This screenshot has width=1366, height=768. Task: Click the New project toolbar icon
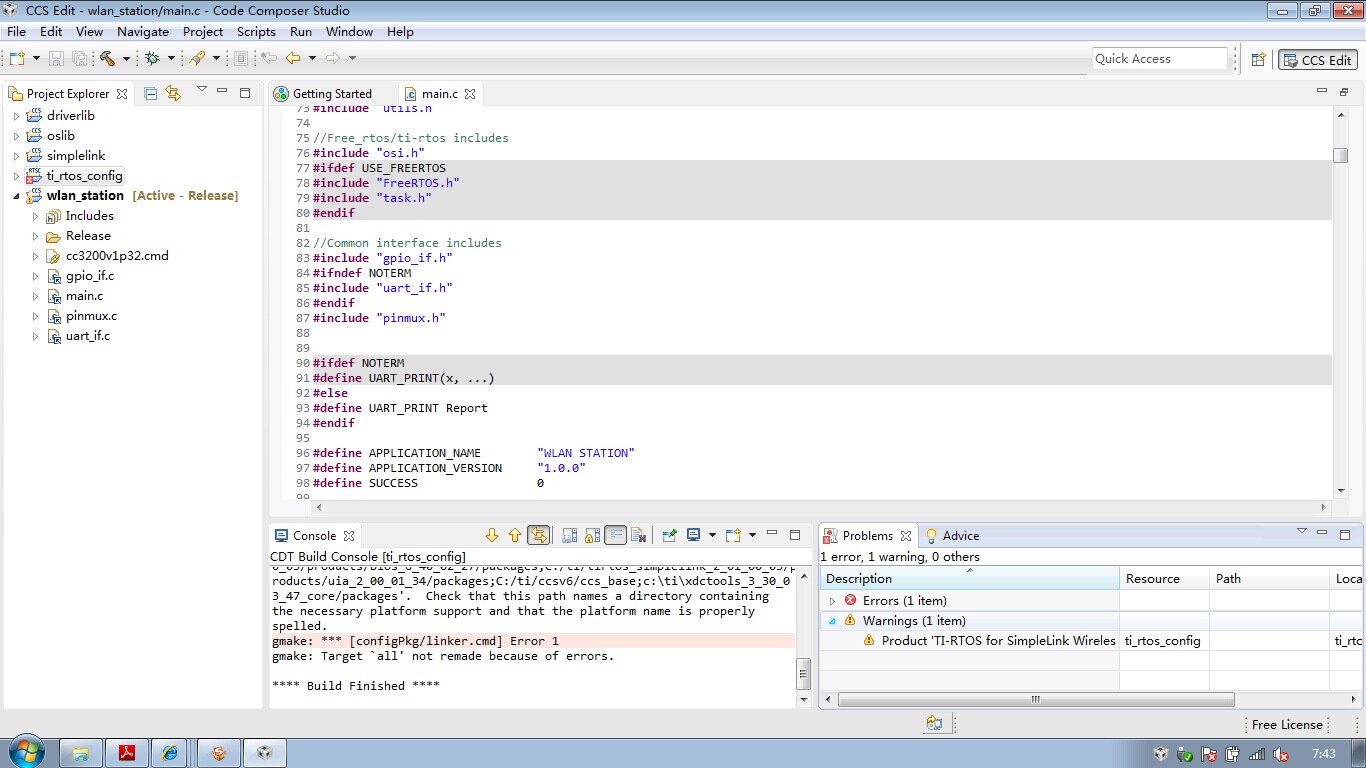tap(18, 59)
